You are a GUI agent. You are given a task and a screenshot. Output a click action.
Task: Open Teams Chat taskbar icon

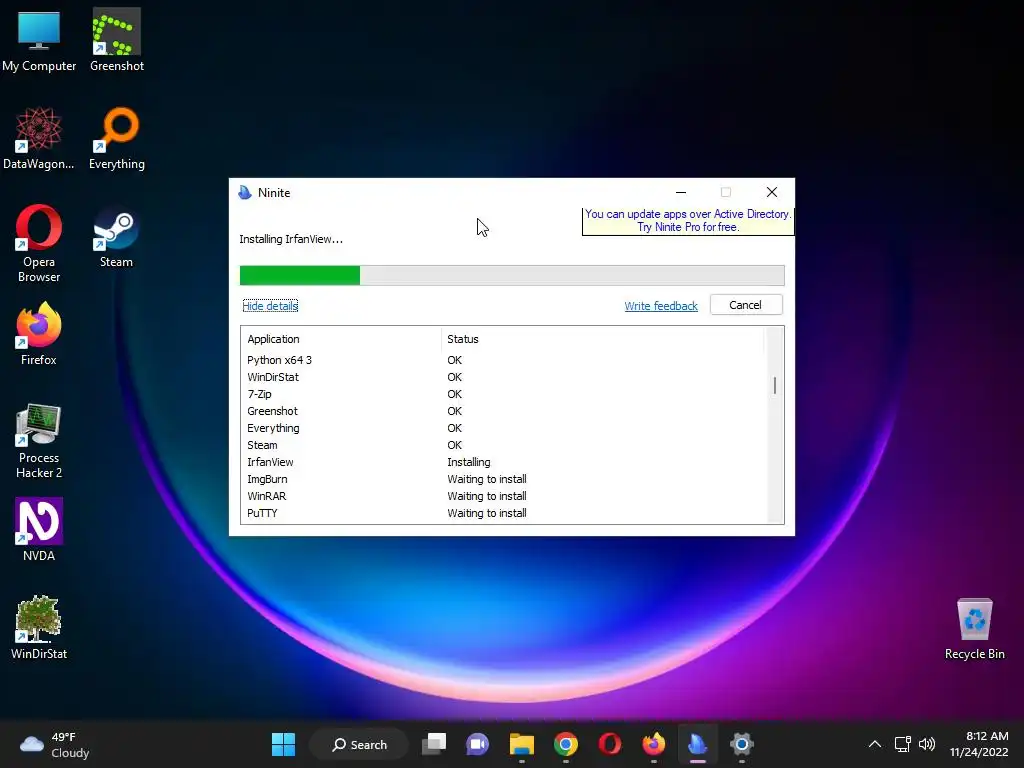[x=477, y=744]
